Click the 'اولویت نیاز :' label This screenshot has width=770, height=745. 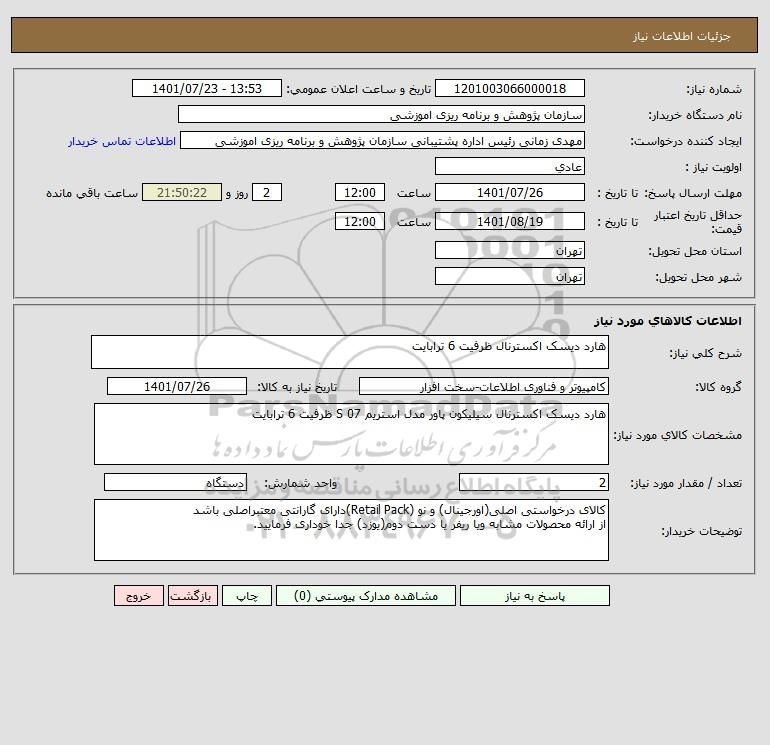714,167
